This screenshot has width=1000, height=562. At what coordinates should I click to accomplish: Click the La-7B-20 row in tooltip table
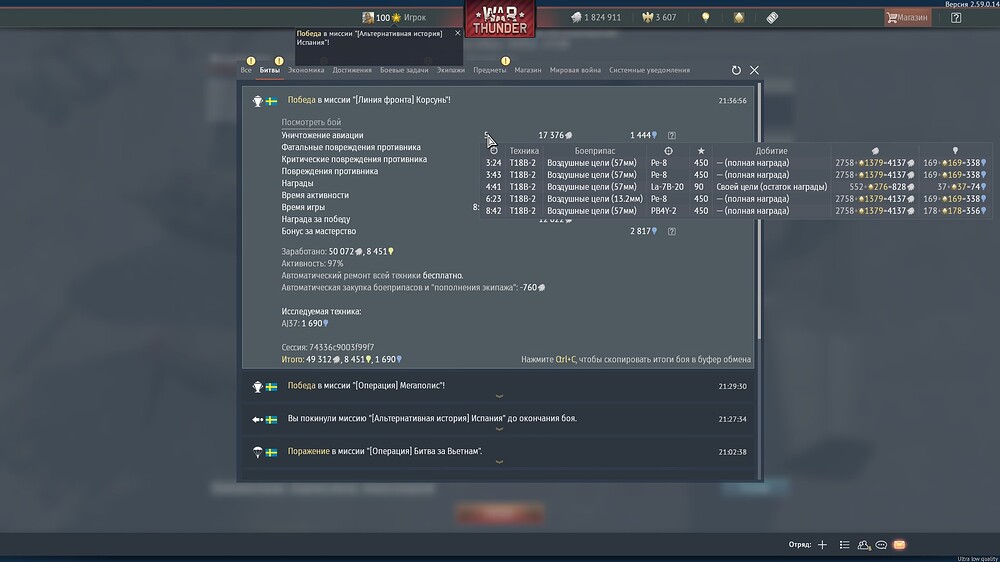[735, 187]
